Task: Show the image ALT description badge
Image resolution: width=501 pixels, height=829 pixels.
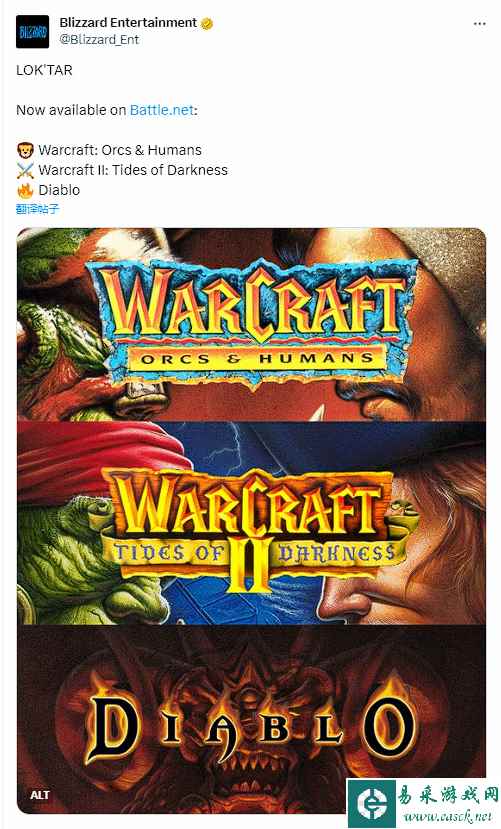Action: 40,795
